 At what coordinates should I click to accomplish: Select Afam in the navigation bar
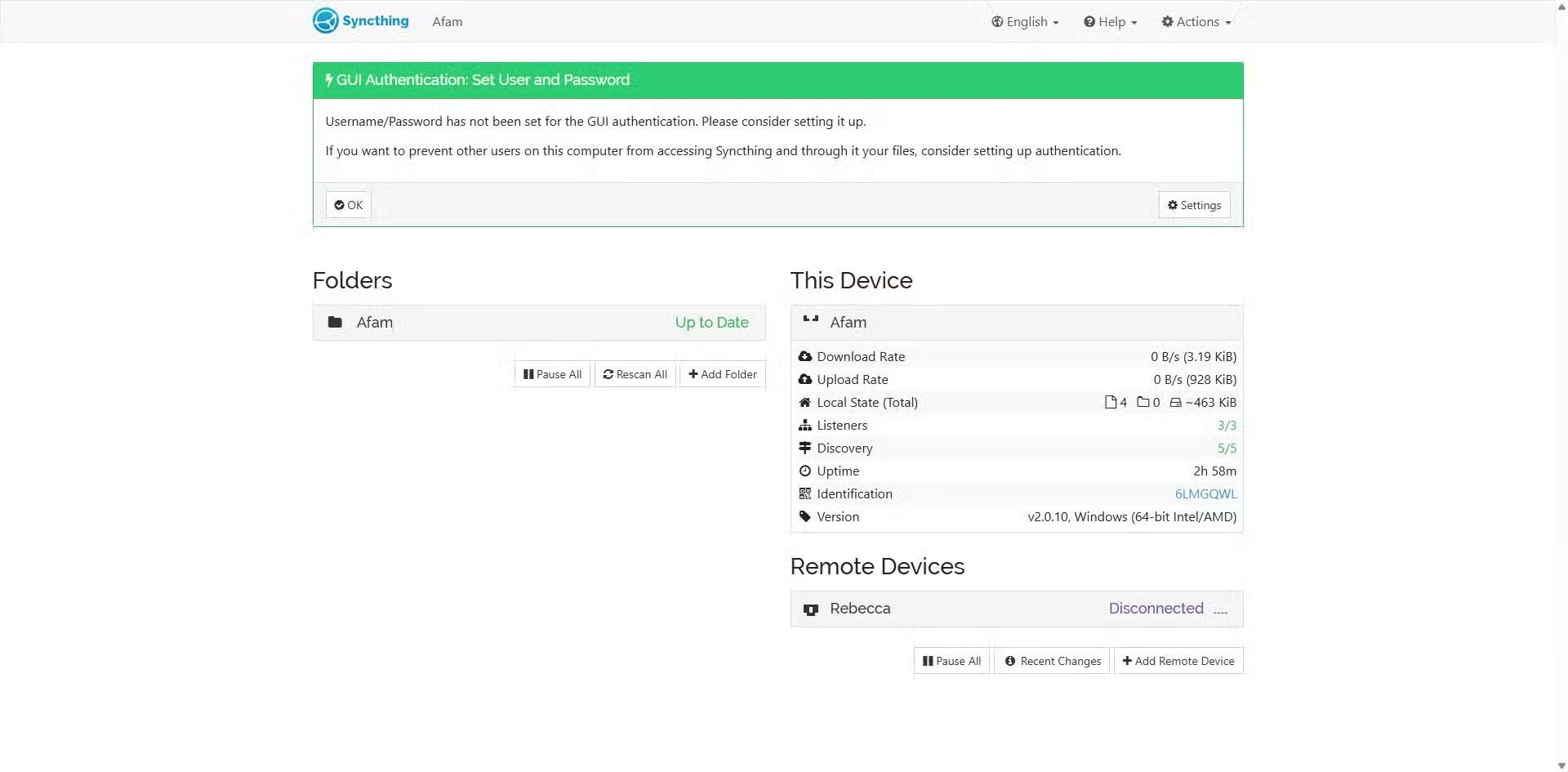[447, 21]
